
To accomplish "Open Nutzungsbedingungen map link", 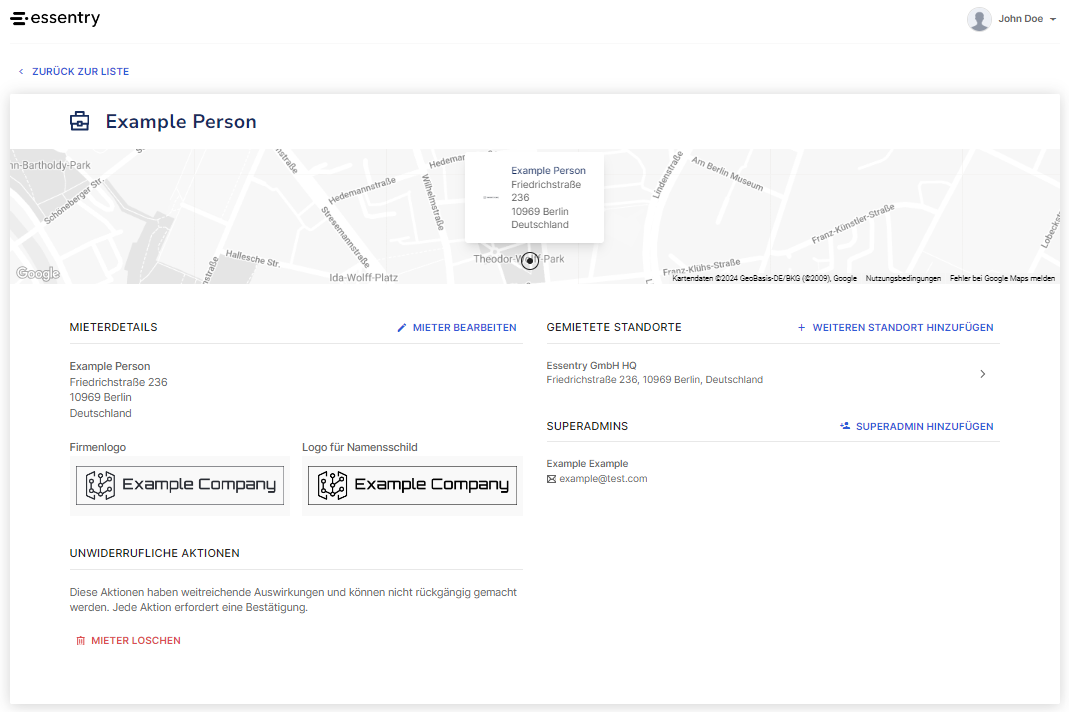I will 903,278.
